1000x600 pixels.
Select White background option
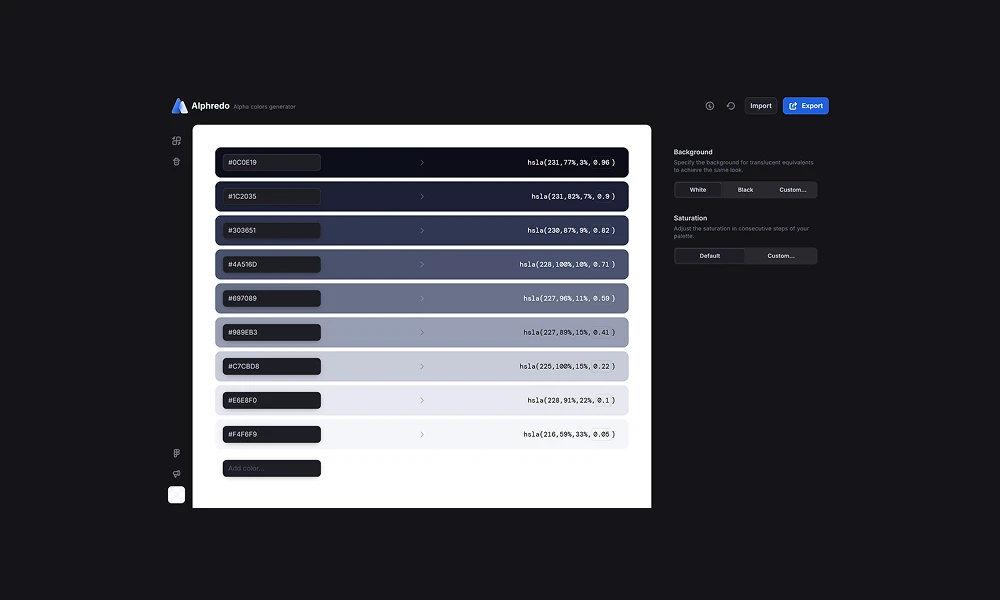coord(698,190)
